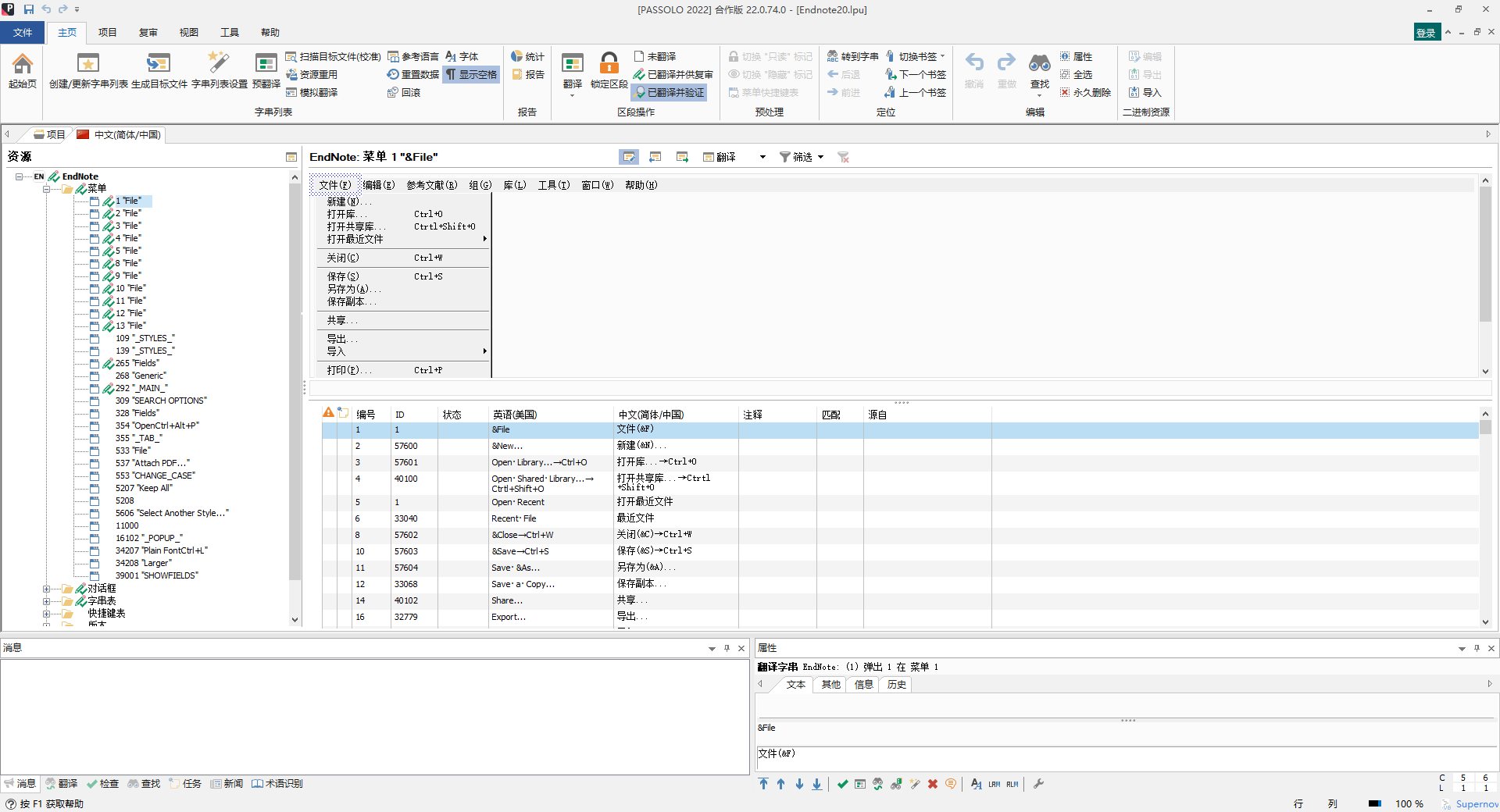Click 资源重用 in the ribbon
The height and width of the screenshot is (812, 1500).
coord(312,74)
